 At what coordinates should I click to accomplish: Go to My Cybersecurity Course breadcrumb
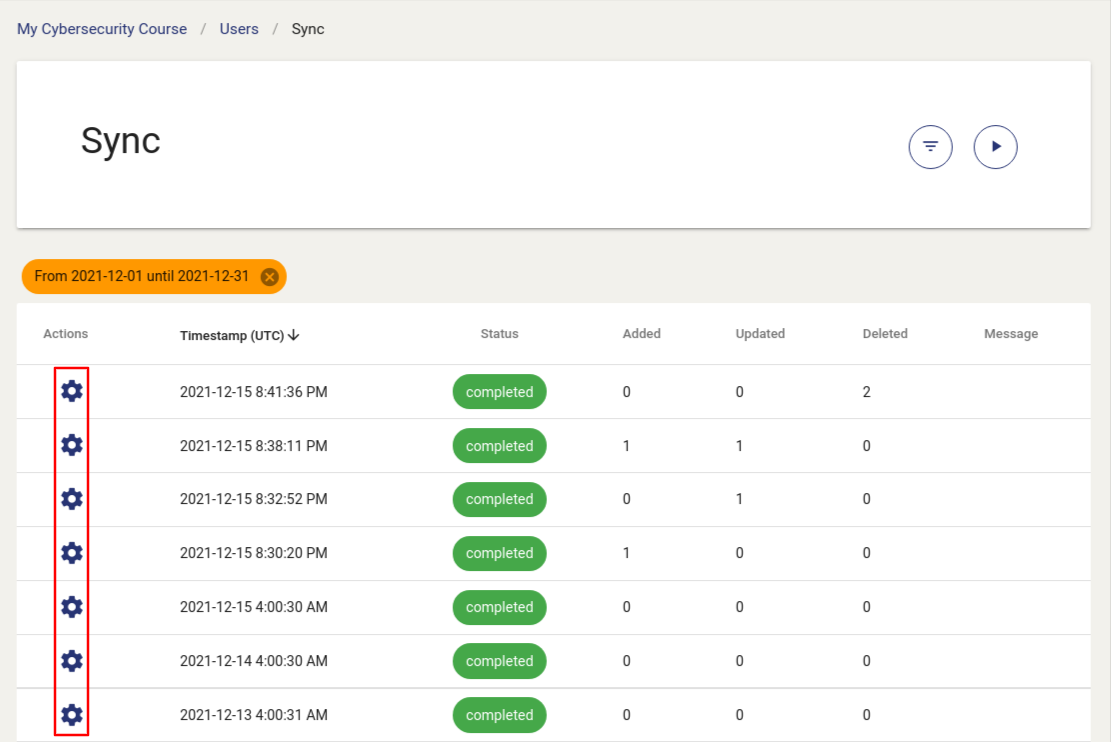102,29
